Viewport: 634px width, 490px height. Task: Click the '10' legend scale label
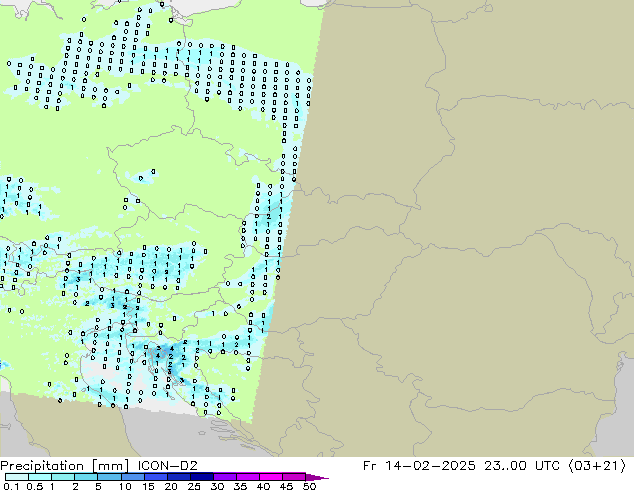(125, 486)
